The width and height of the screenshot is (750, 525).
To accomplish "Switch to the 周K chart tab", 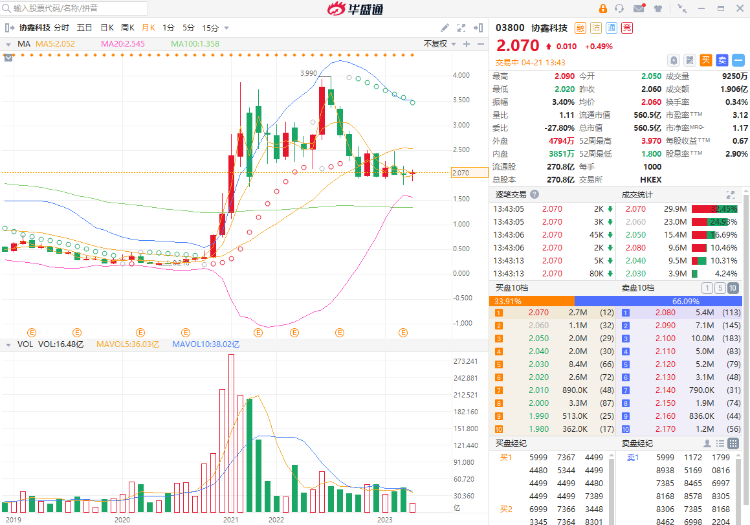I will click(128, 28).
